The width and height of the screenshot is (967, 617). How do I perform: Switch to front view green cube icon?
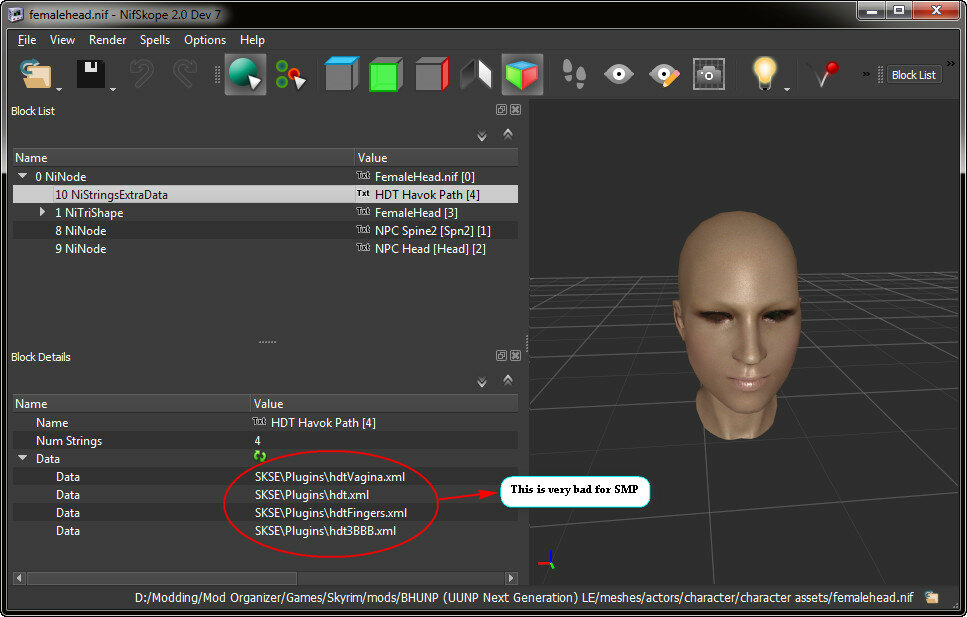pos(386,75)
